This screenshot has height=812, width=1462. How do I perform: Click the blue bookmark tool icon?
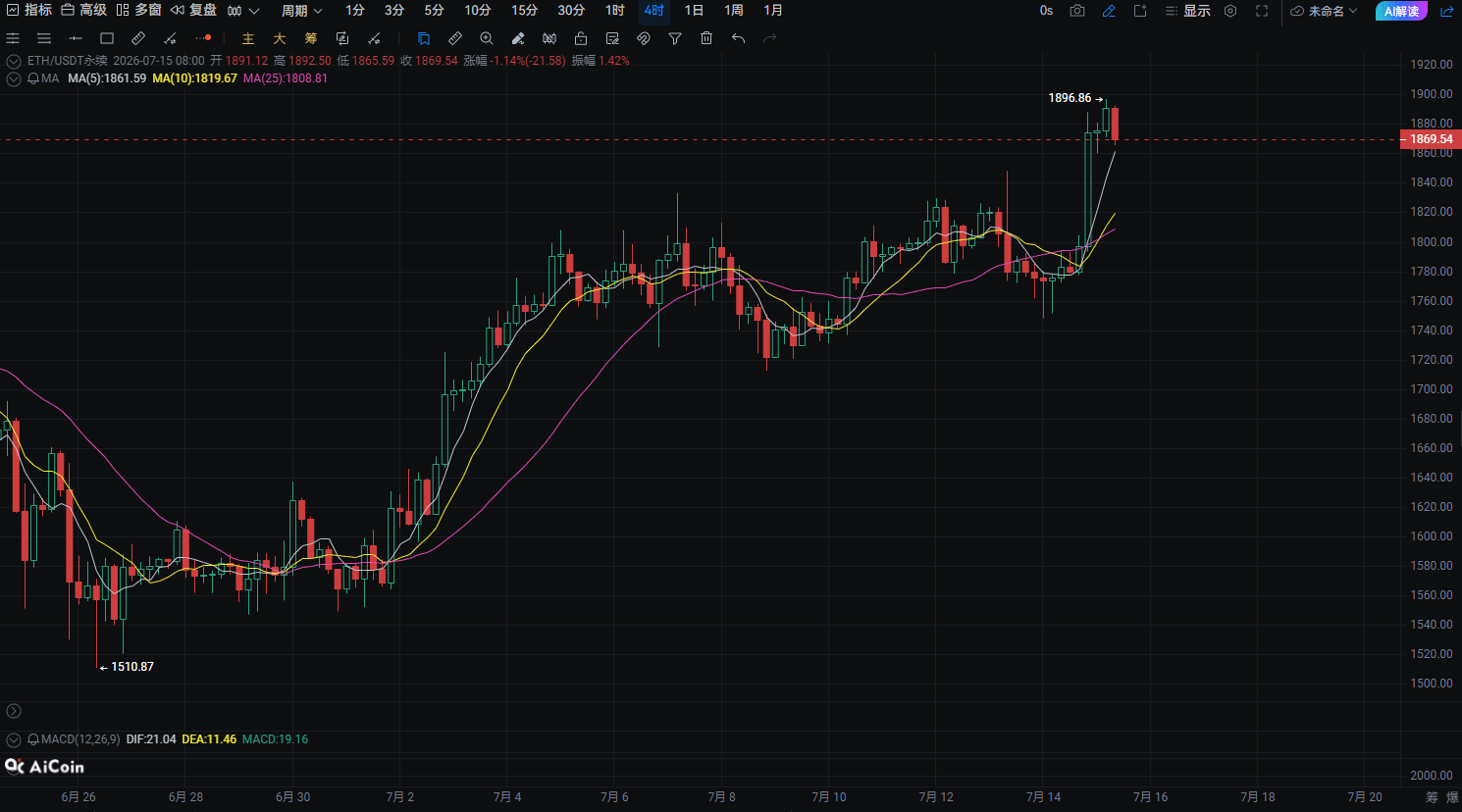tap(424, 38)
